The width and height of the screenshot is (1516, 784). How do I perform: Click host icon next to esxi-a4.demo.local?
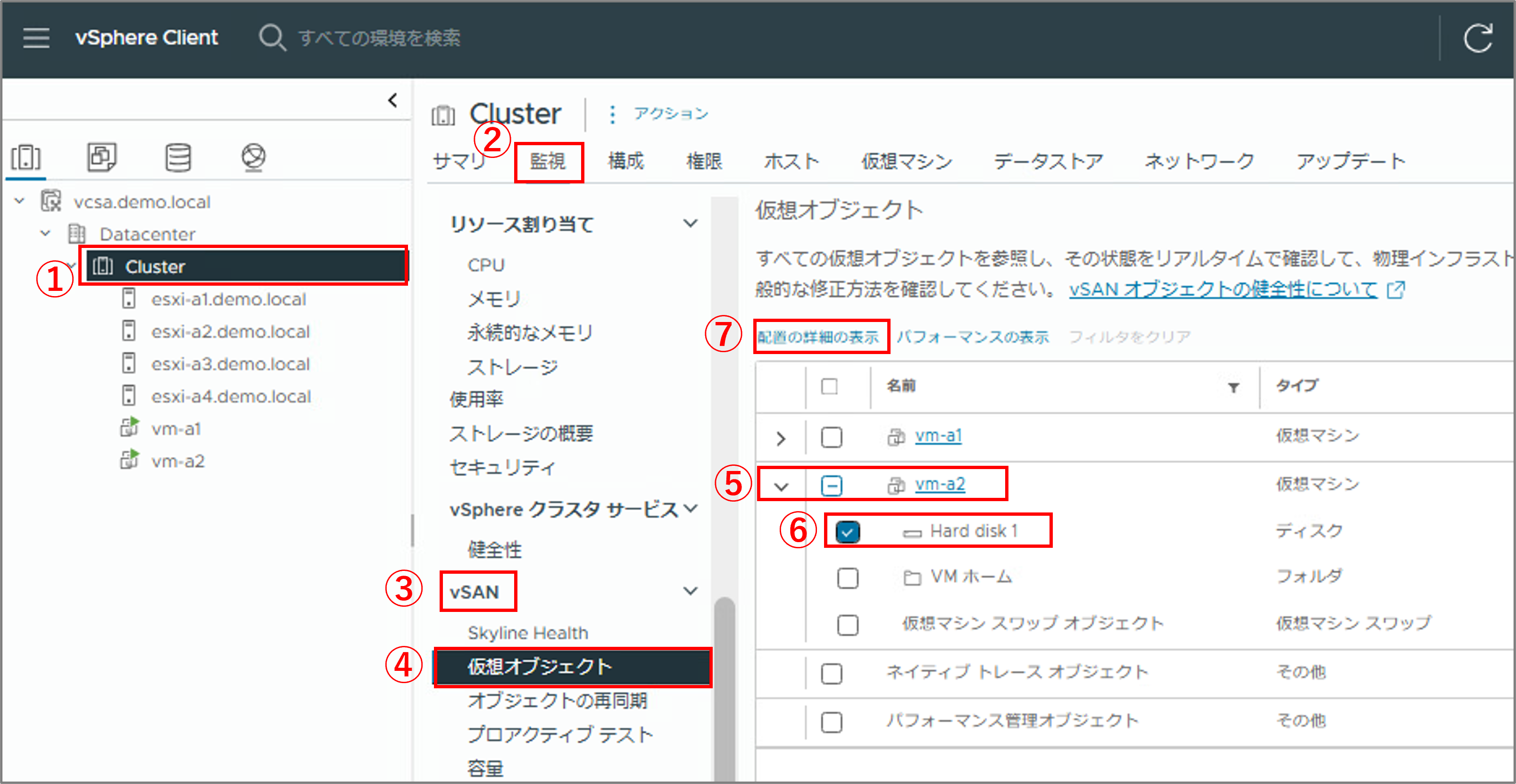[x=128, y=396]
